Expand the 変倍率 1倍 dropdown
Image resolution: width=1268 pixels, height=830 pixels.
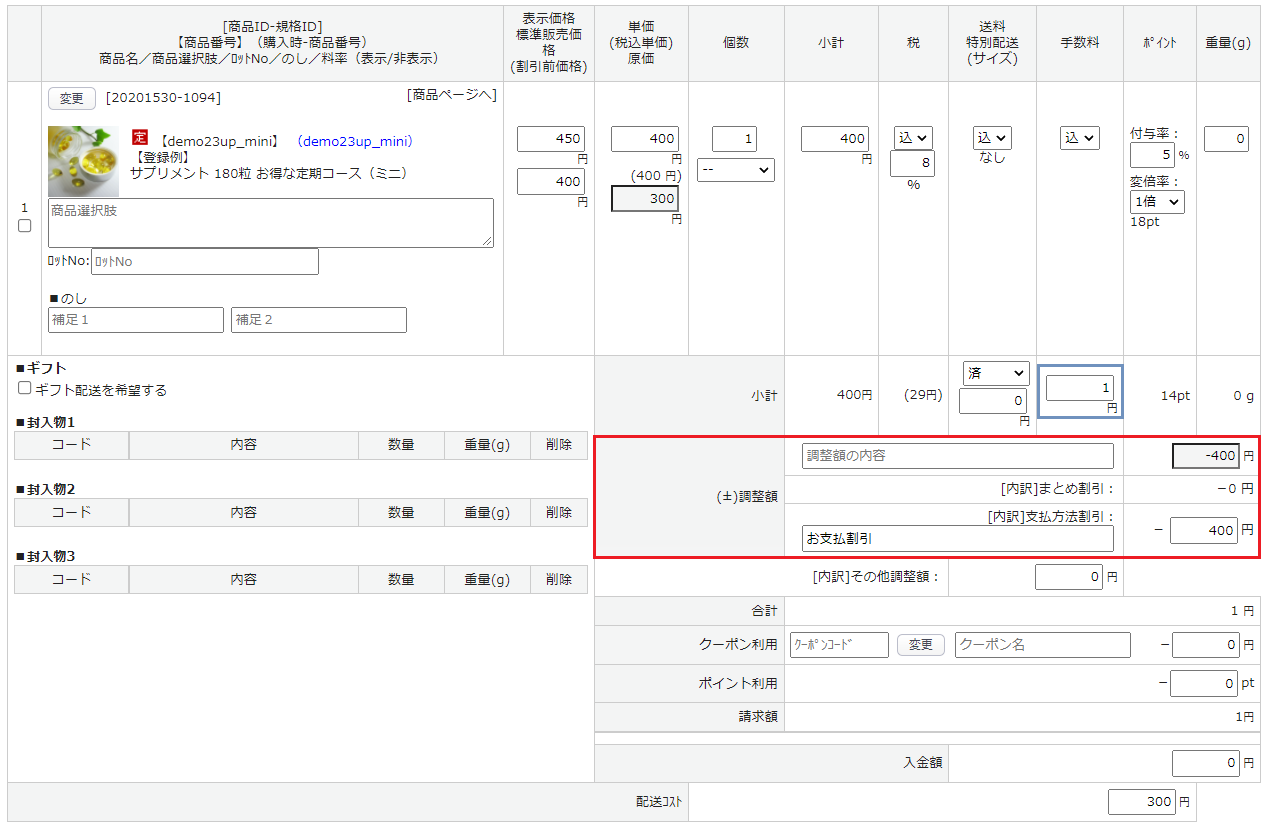pyautogui.click(x=1156, y=201)
